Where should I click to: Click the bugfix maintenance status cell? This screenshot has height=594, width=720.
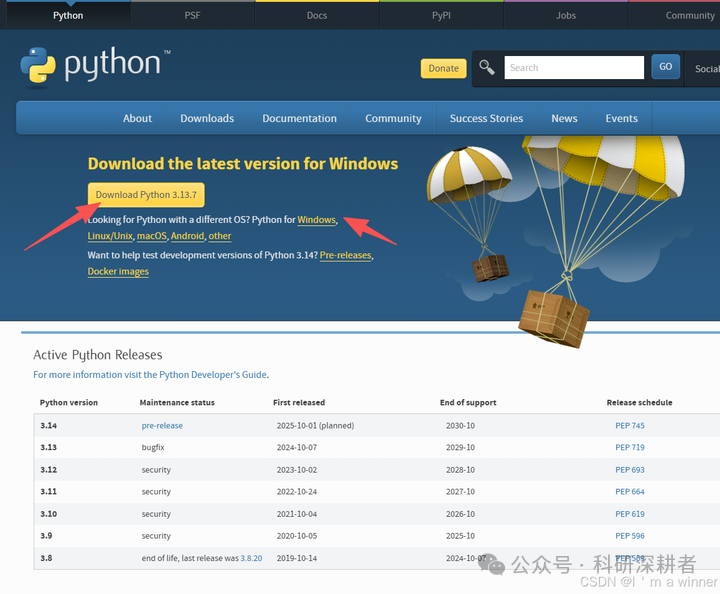153,447
